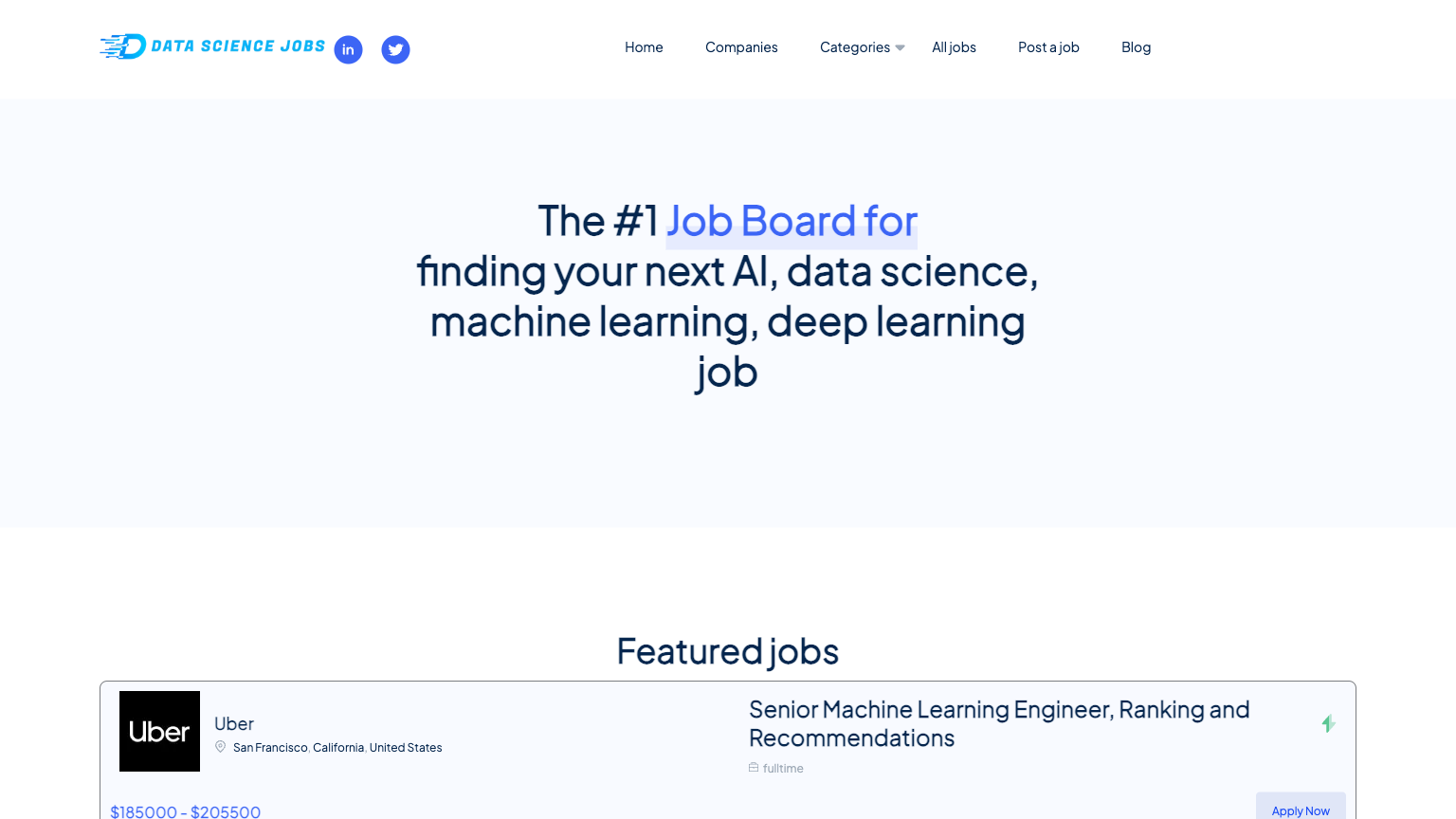Click the location pin icon under Uber
The height and width of the screenshot is (819, 1456).
pyautogui.click(x=221, y=747)
